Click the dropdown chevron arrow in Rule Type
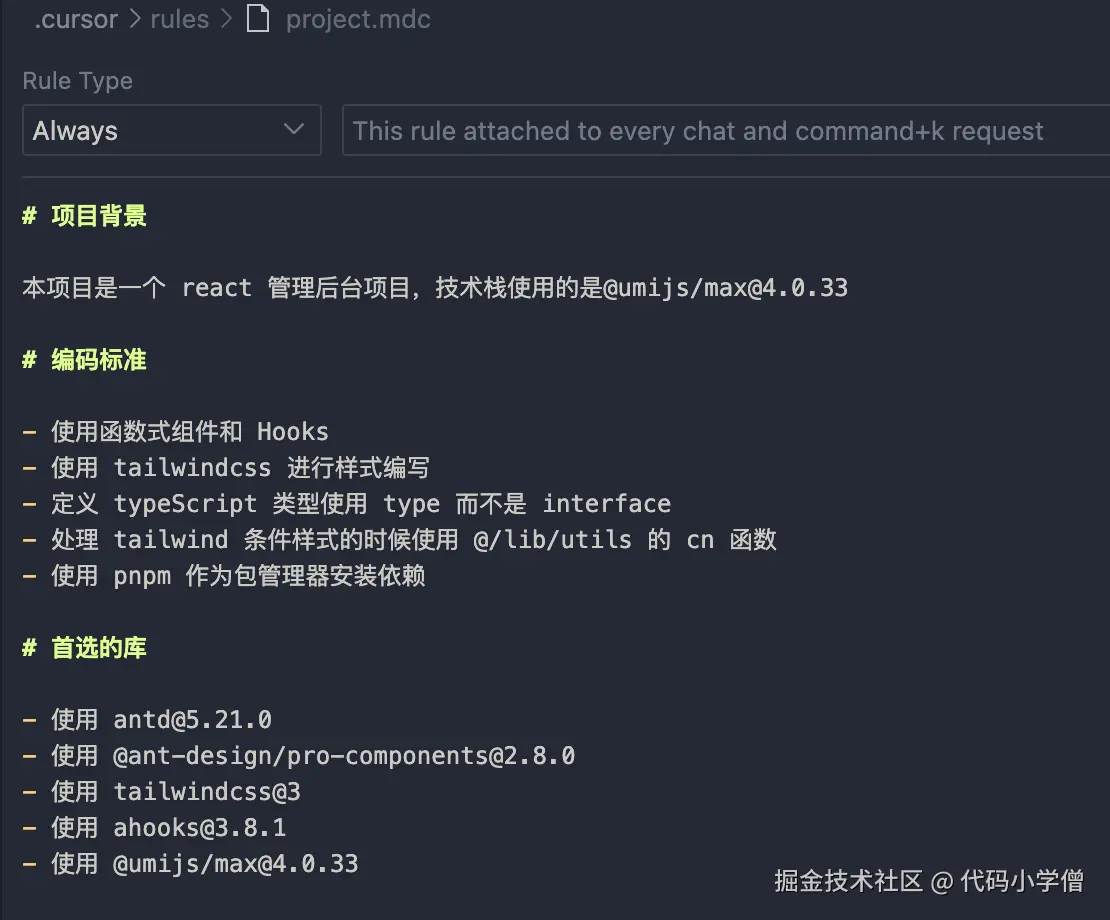The width and height of the screenshot is (1110, 920). [294, 130]
